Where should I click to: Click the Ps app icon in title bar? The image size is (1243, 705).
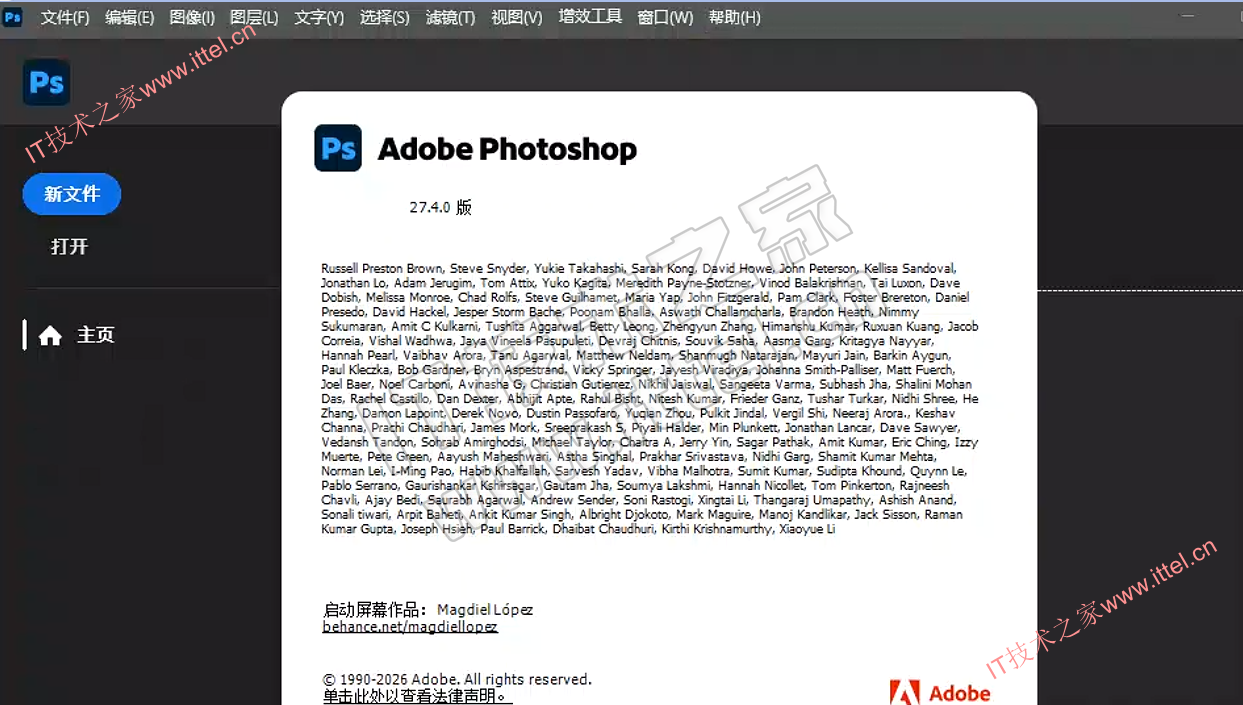pos(12,17)
